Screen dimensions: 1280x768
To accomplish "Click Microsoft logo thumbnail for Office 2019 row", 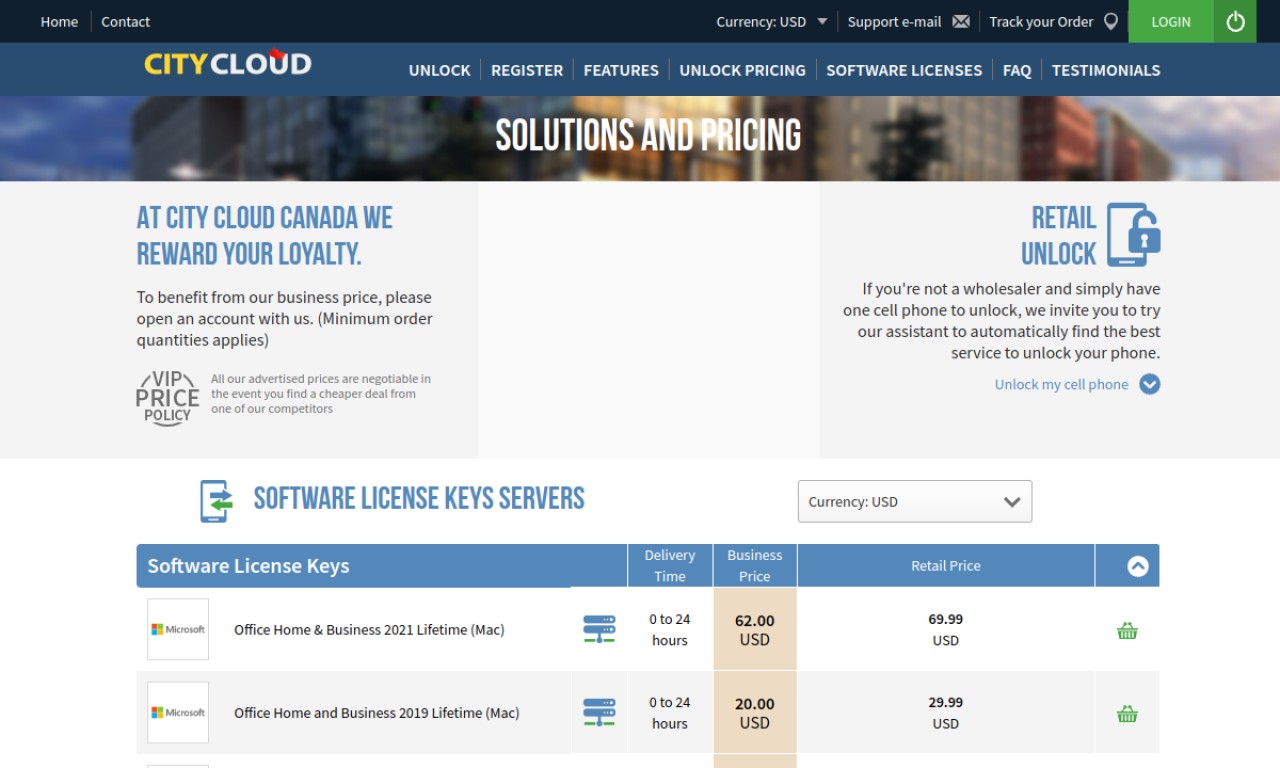I will (178, 712).
